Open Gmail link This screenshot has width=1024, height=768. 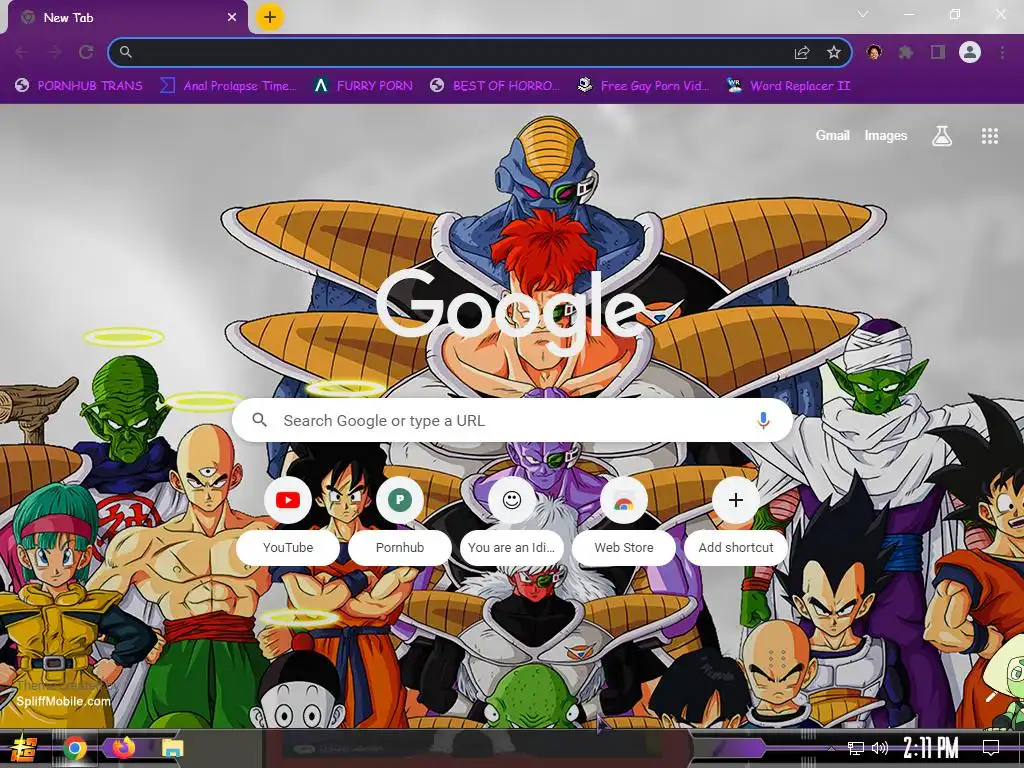click(833, 136)
